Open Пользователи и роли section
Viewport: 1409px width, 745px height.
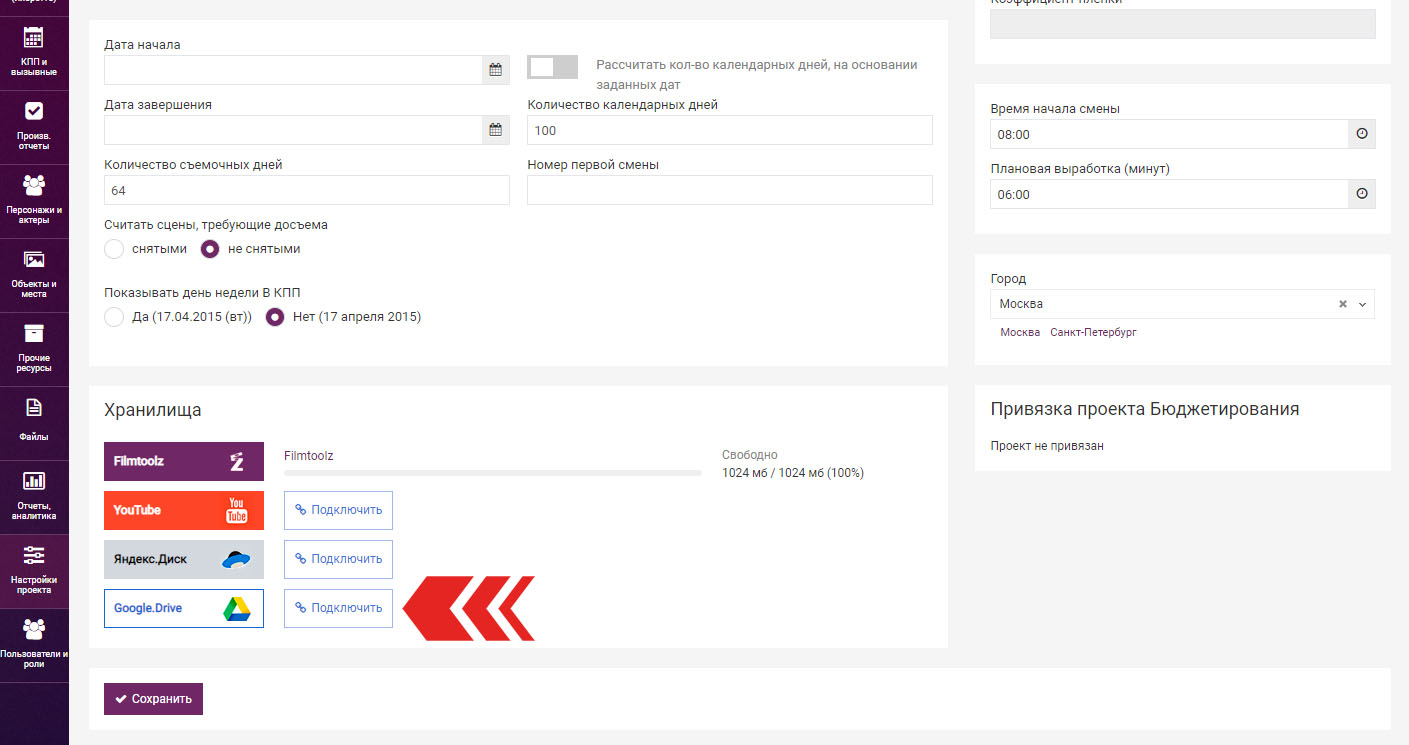34,645
